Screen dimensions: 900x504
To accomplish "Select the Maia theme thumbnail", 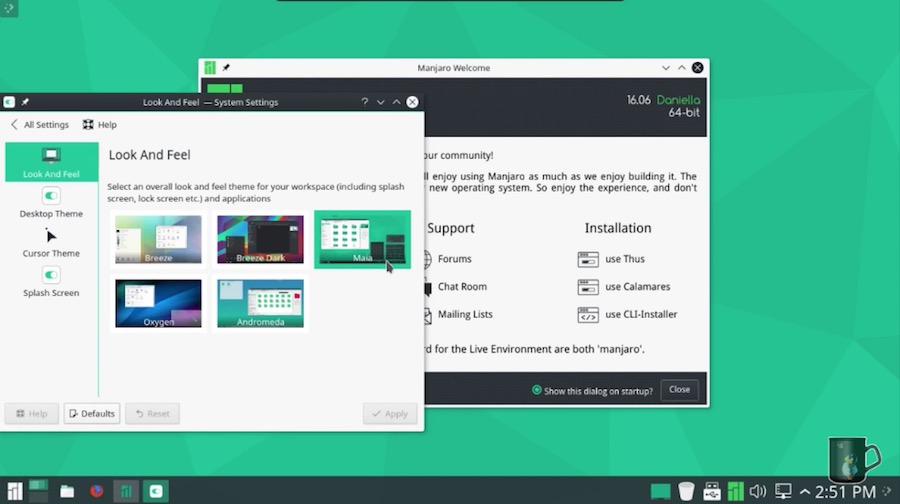I will (362, 239).
